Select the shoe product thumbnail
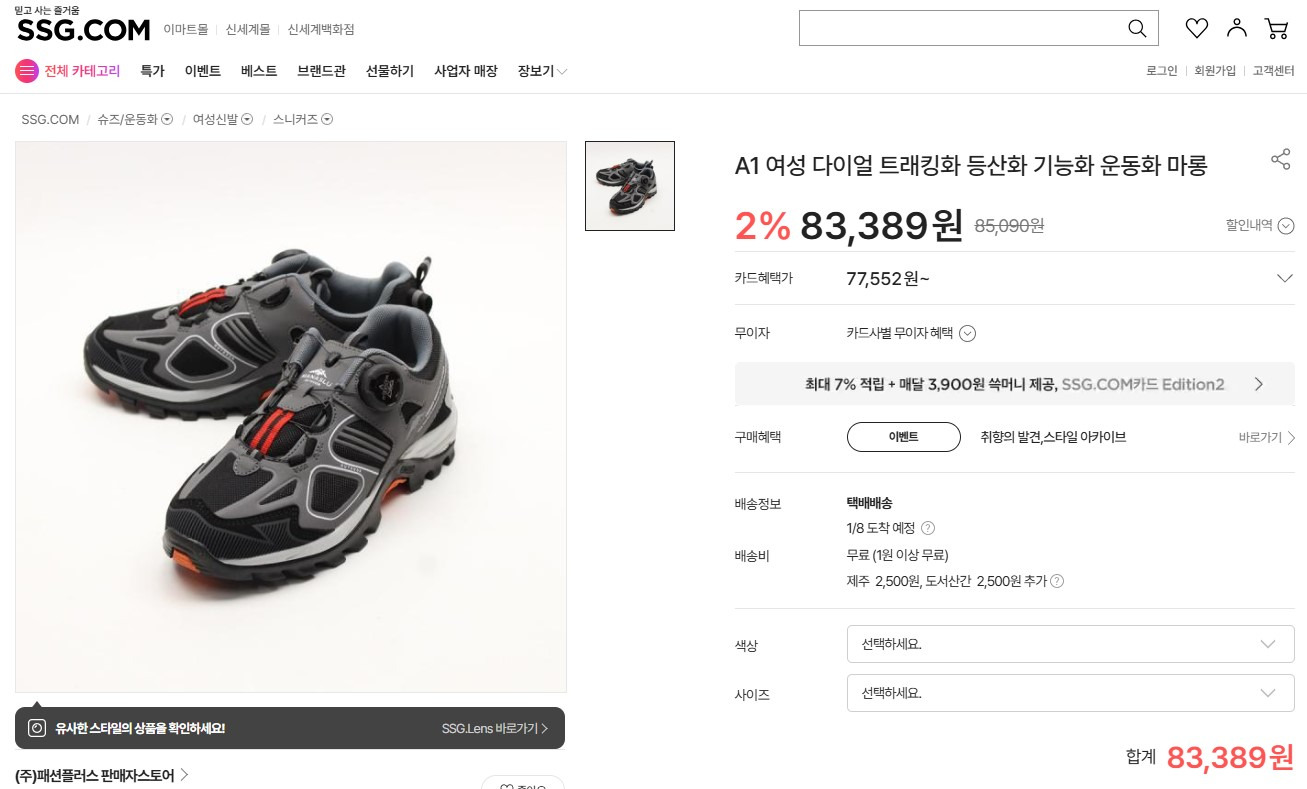Image resolution: width=1307 pixels, height=789 pixels. pyautogui.click(x=630, y=186)
